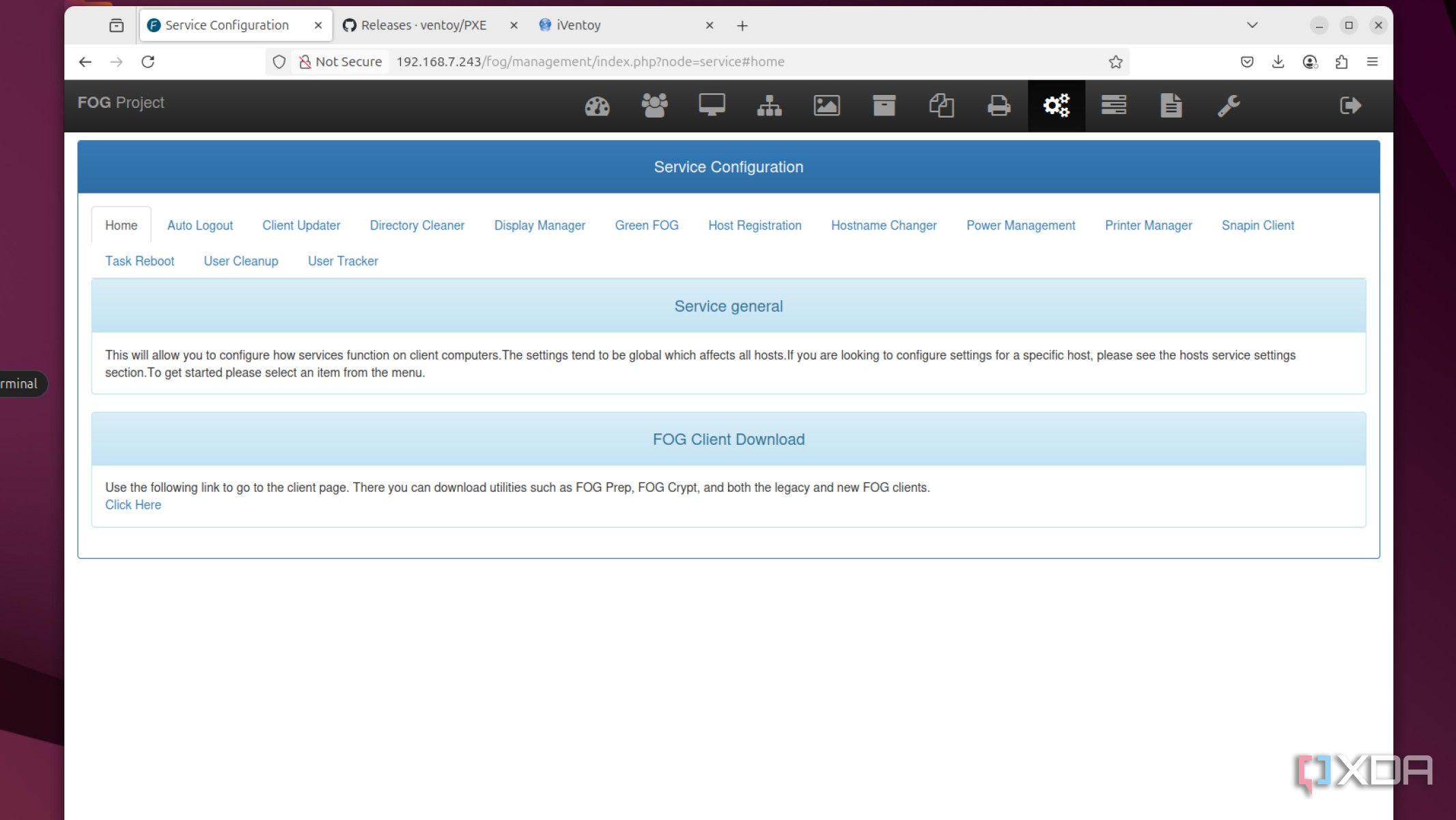Image resolution: width=1456 pixels, height=820 pixels.
Task: Reload the page with the browser refresh button
Action: pos(148,61)
